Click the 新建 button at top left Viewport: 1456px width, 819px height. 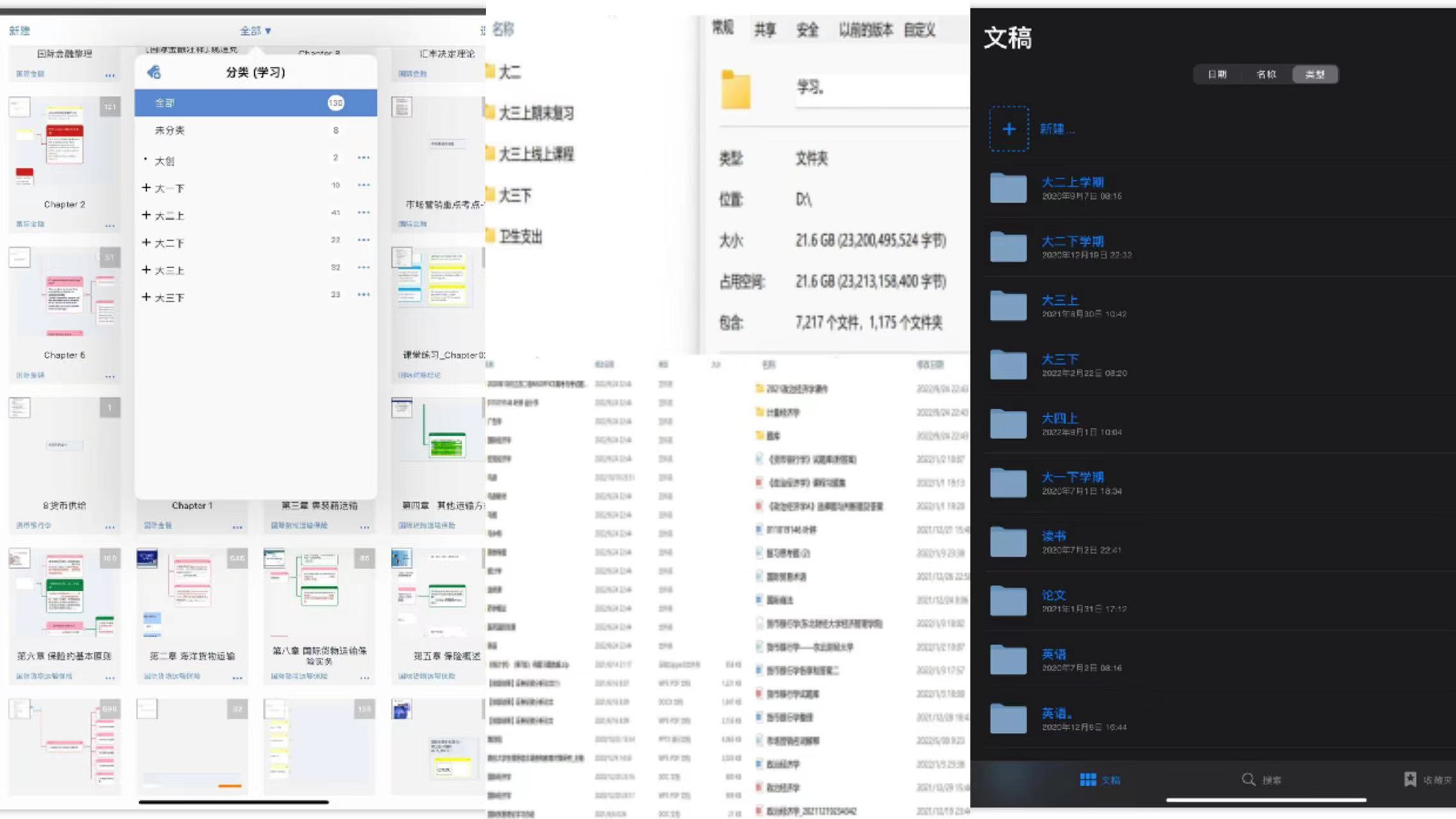[x=19, y=31]
